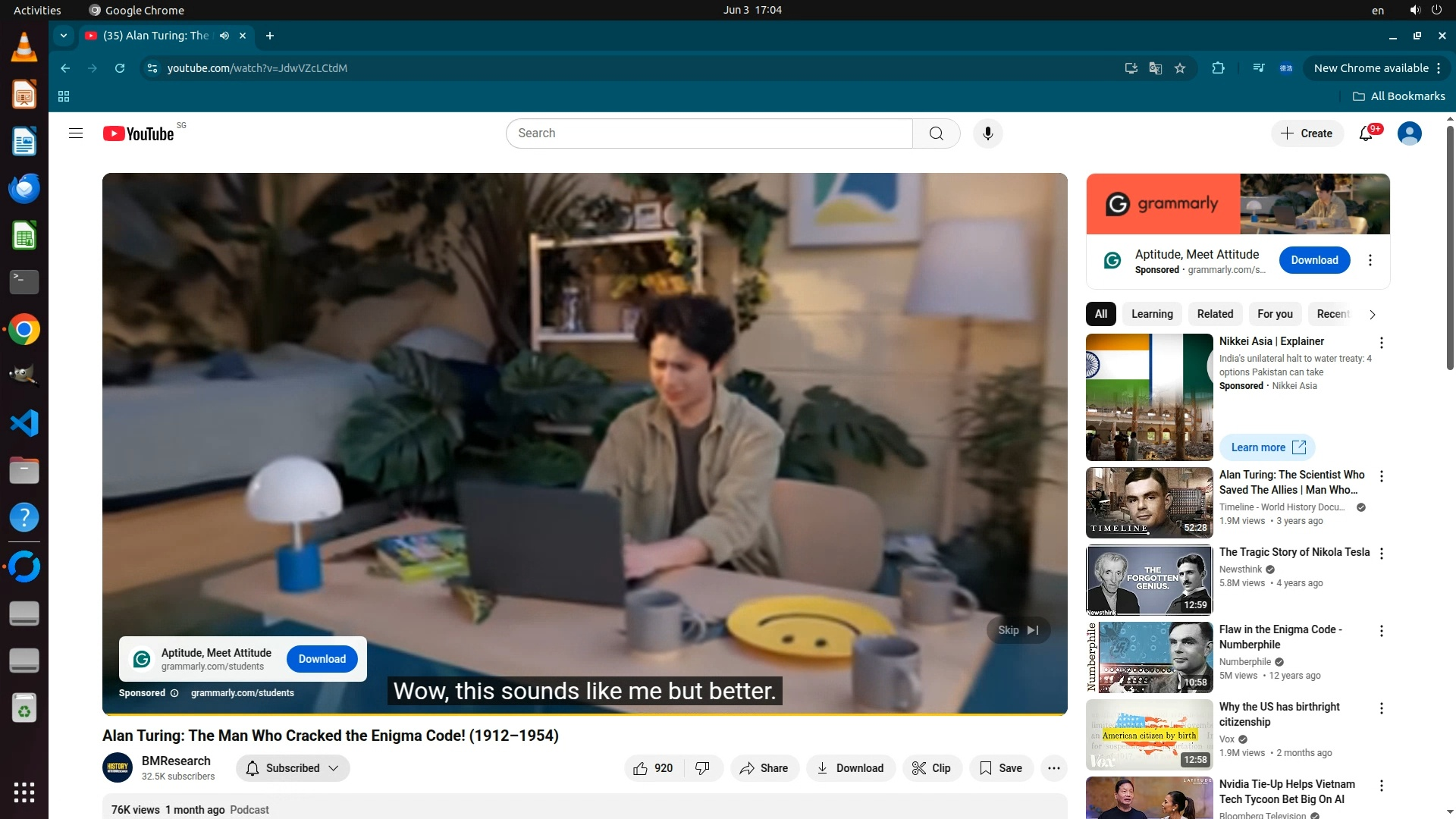This screenshot has width=1456, height=819.
Task: Open the hamburger guide menu
Action: pos(76,133)
